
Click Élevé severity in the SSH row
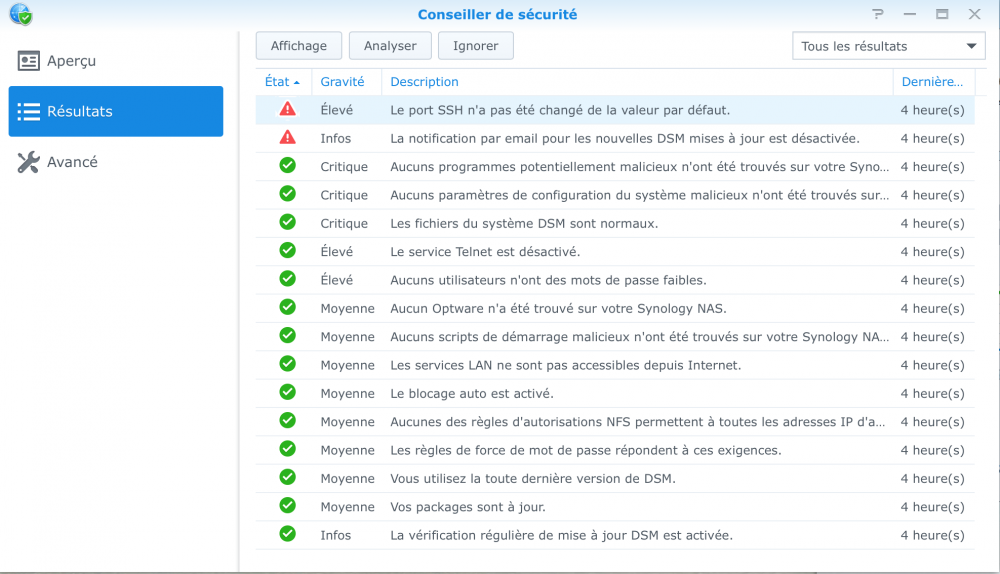(x=336, y=110)
